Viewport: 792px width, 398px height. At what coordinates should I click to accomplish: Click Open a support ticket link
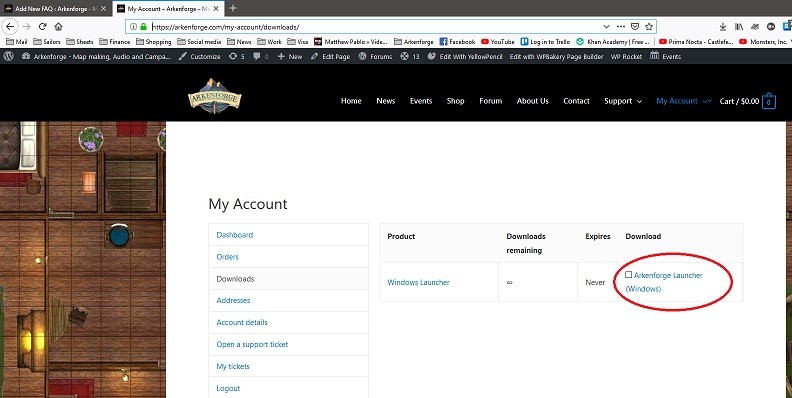click(252, 344)
